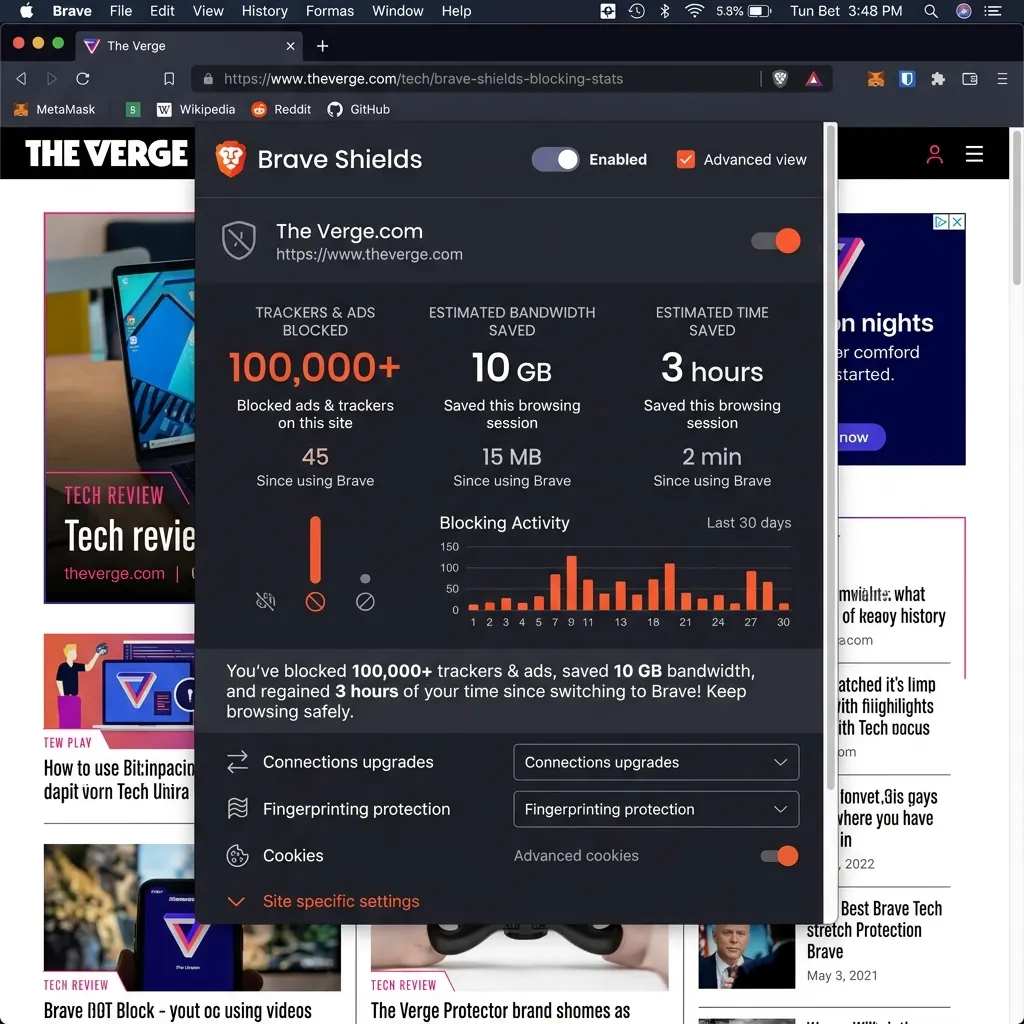Viewport: 1024px width, 1024px height.
Task: Open GitHub bookmark
Action: point(359,109)
